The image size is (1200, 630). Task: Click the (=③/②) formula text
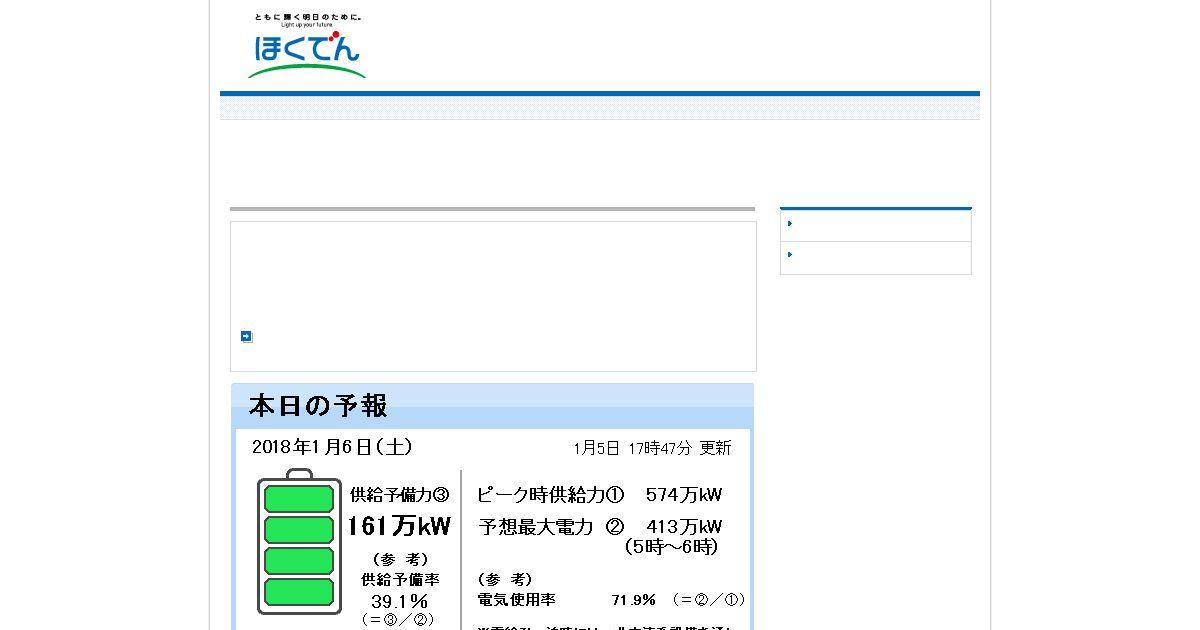pyautogui.click(x=399, y=620)
